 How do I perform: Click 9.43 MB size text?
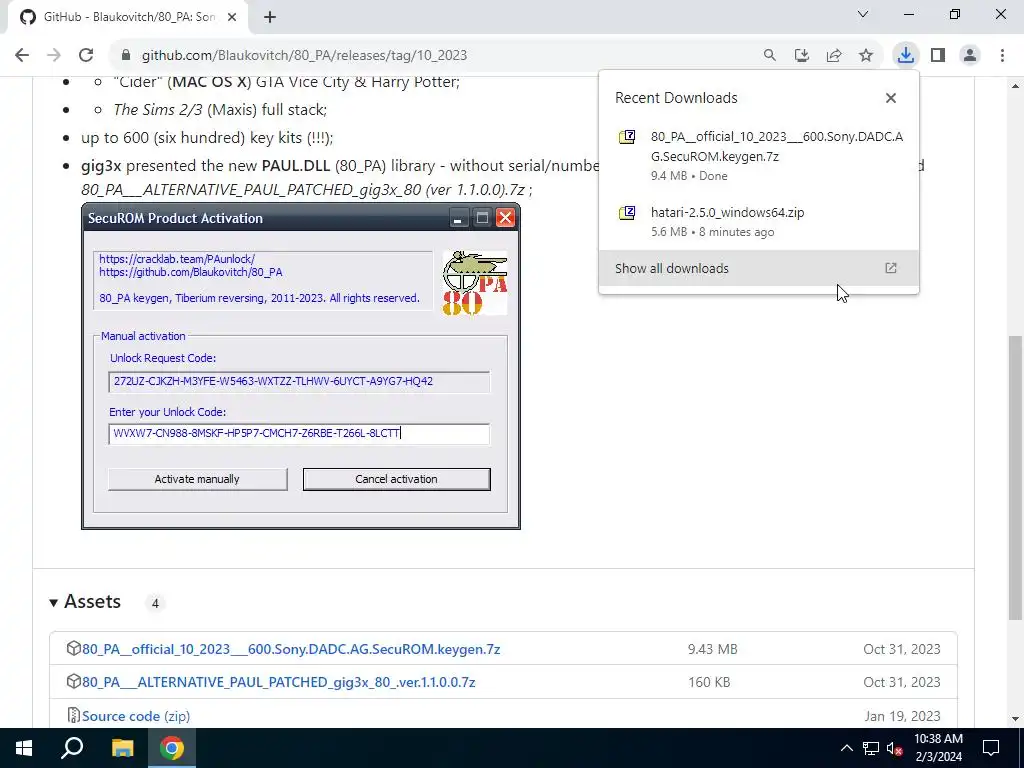pyautogui.click(x=712, y=649)
